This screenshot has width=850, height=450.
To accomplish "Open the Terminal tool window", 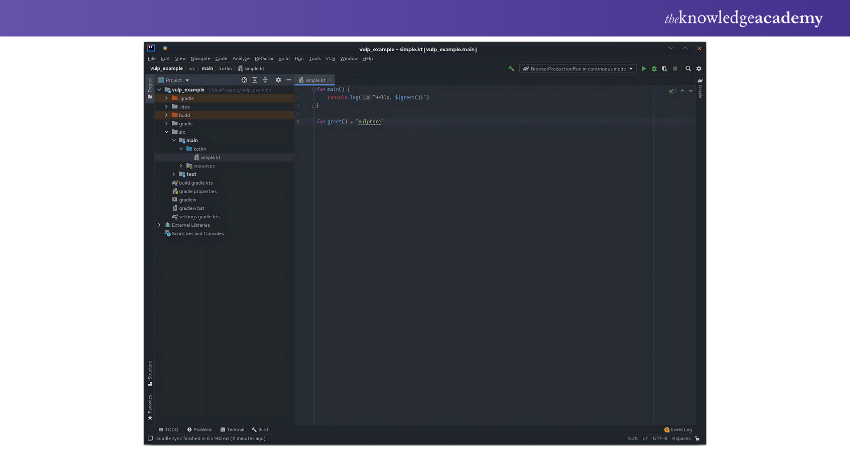I will pos(233,429).
